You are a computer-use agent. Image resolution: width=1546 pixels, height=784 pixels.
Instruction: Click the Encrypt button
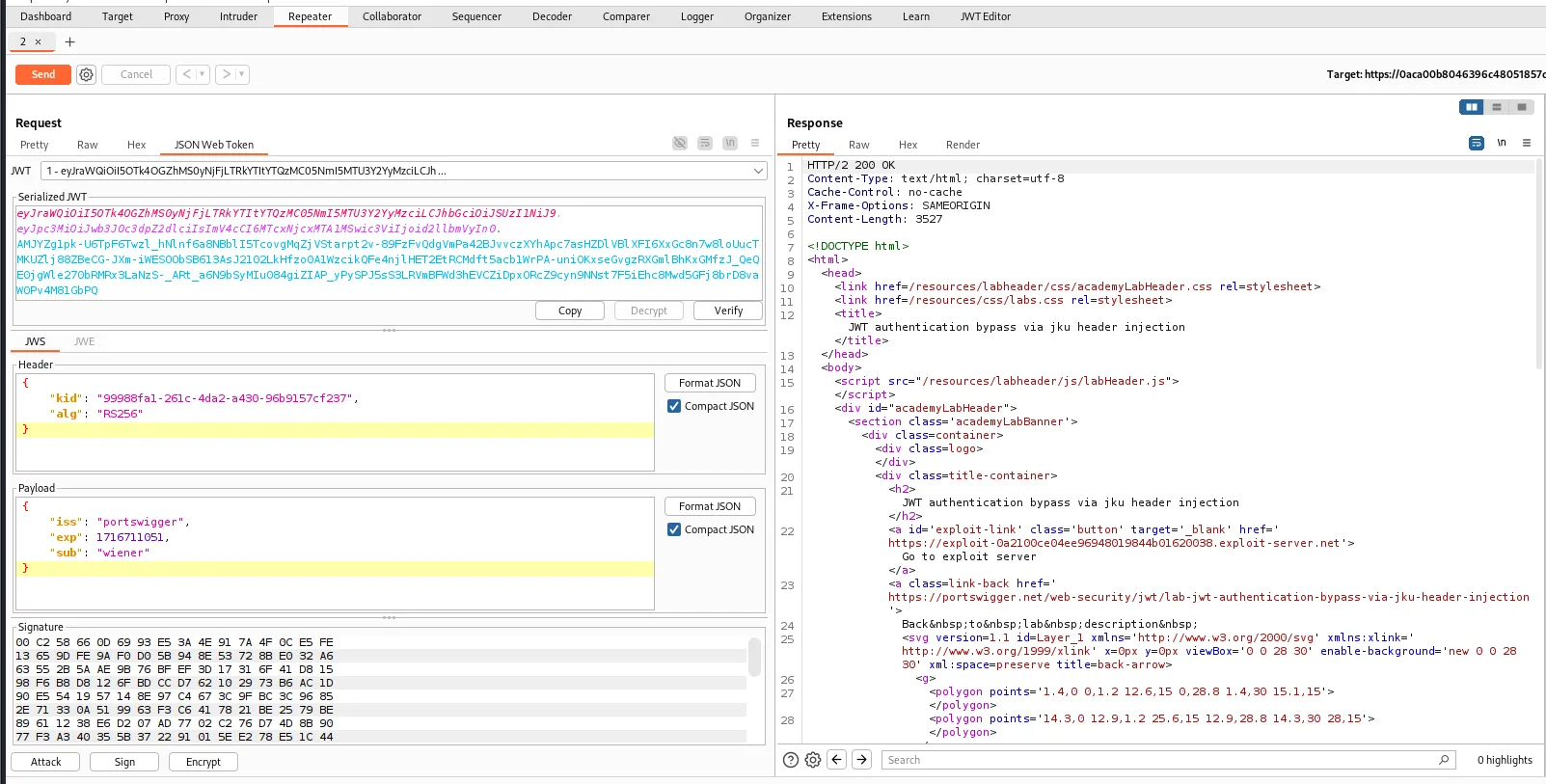pos(203,762)
